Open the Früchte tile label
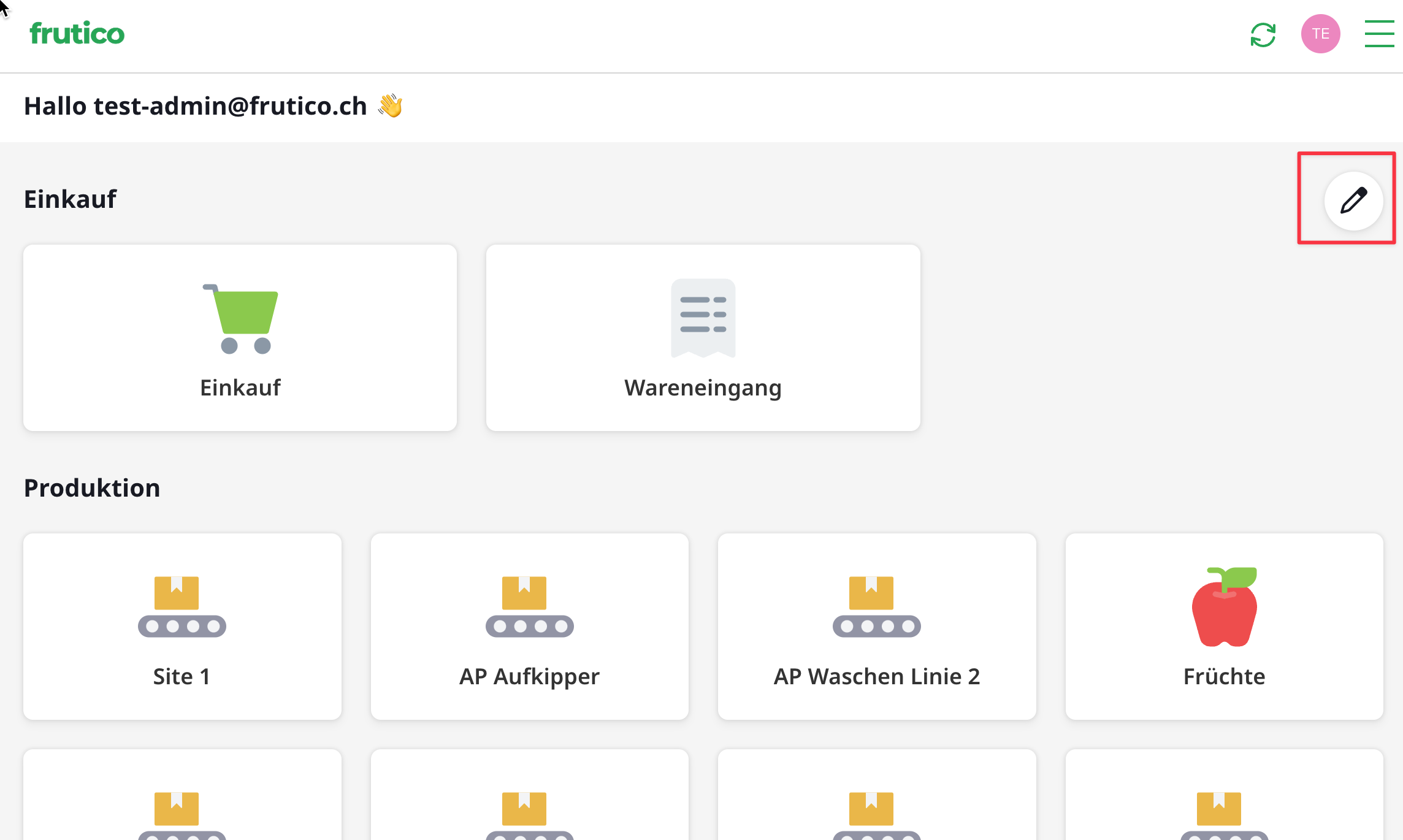Screen dimensions: 1403x840 pyautogui.click(x=1224, y=677)
